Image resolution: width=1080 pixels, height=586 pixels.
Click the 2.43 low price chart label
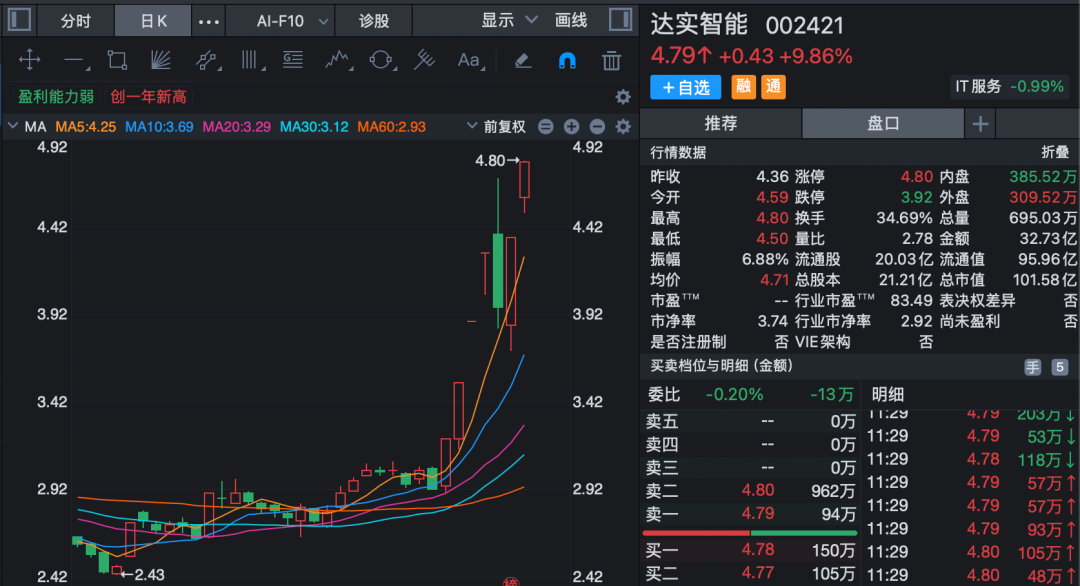tap(149, 574)
